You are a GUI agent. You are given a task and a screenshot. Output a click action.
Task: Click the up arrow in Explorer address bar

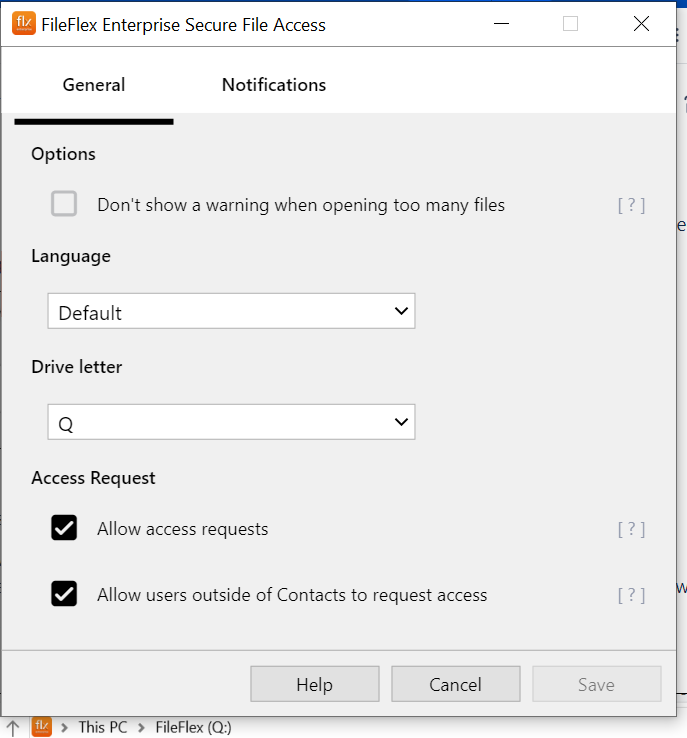point(13,728)
